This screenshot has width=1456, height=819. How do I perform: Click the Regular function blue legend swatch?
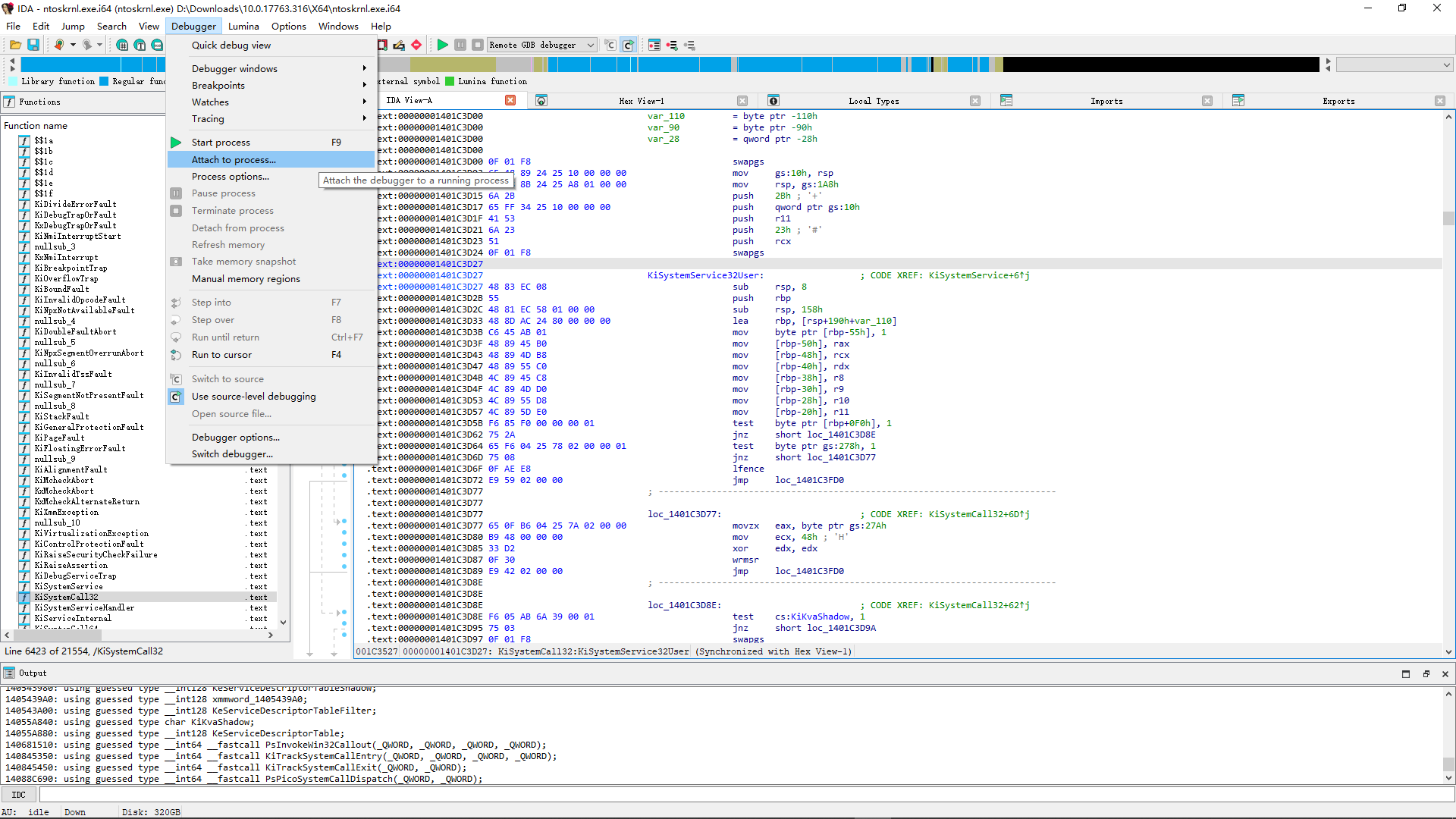tap(105, 81)
